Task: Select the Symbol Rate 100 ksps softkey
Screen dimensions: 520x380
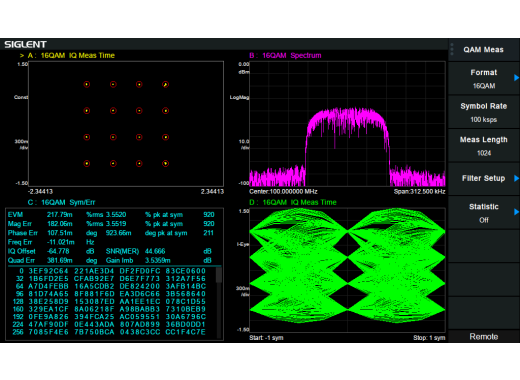Action: click(484, 112)
